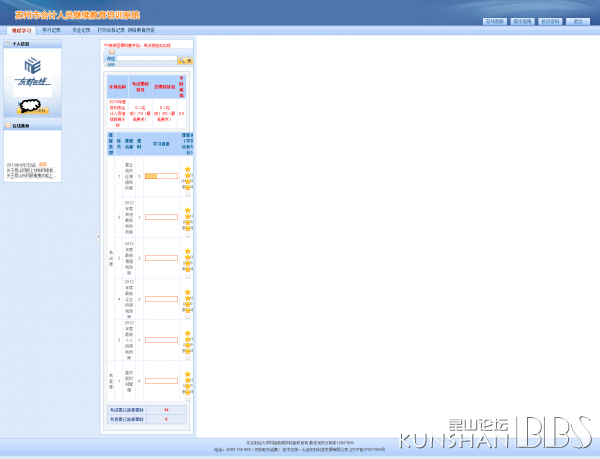
Task: Click the 退出 logout button
Action: (578, 21)
